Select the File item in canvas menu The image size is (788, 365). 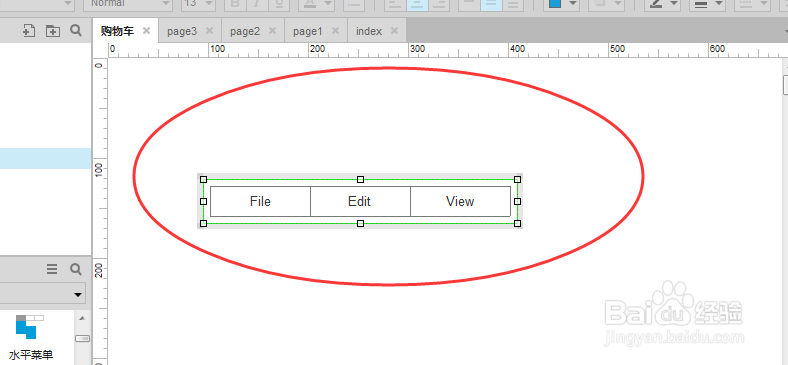(260, 201)
